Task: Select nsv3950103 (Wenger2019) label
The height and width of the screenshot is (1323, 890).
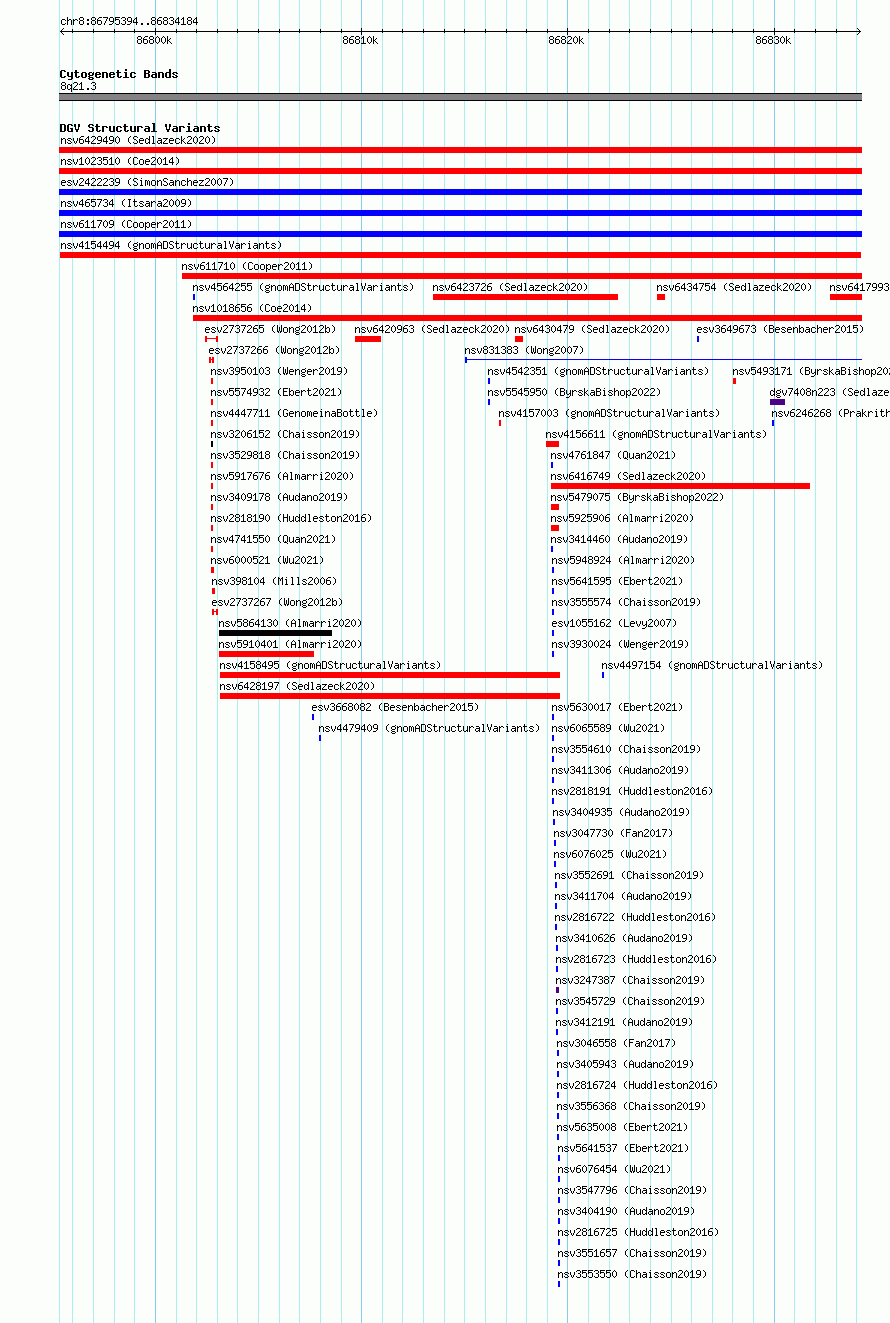Action: [279, 372]
